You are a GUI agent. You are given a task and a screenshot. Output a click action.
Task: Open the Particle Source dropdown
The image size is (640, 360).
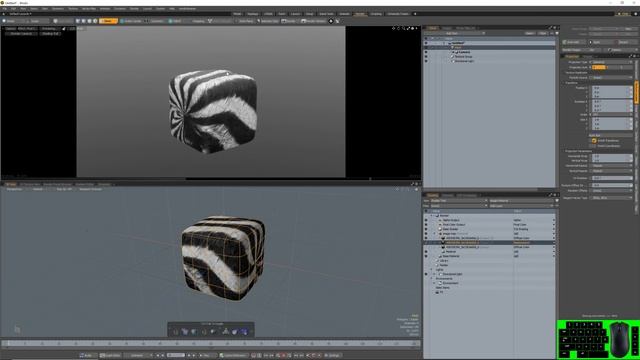(612, 77)
